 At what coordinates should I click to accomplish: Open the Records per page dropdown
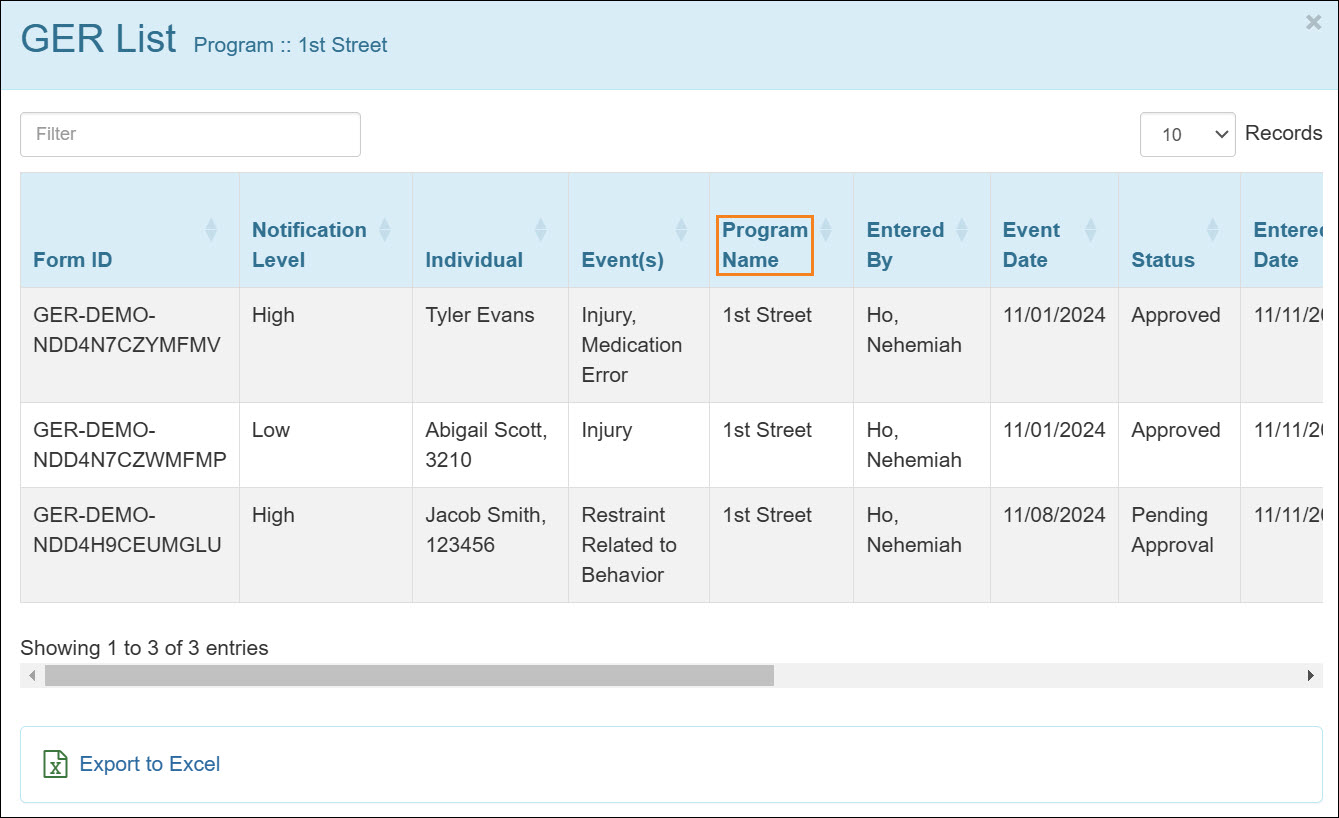click(1187, 134)
